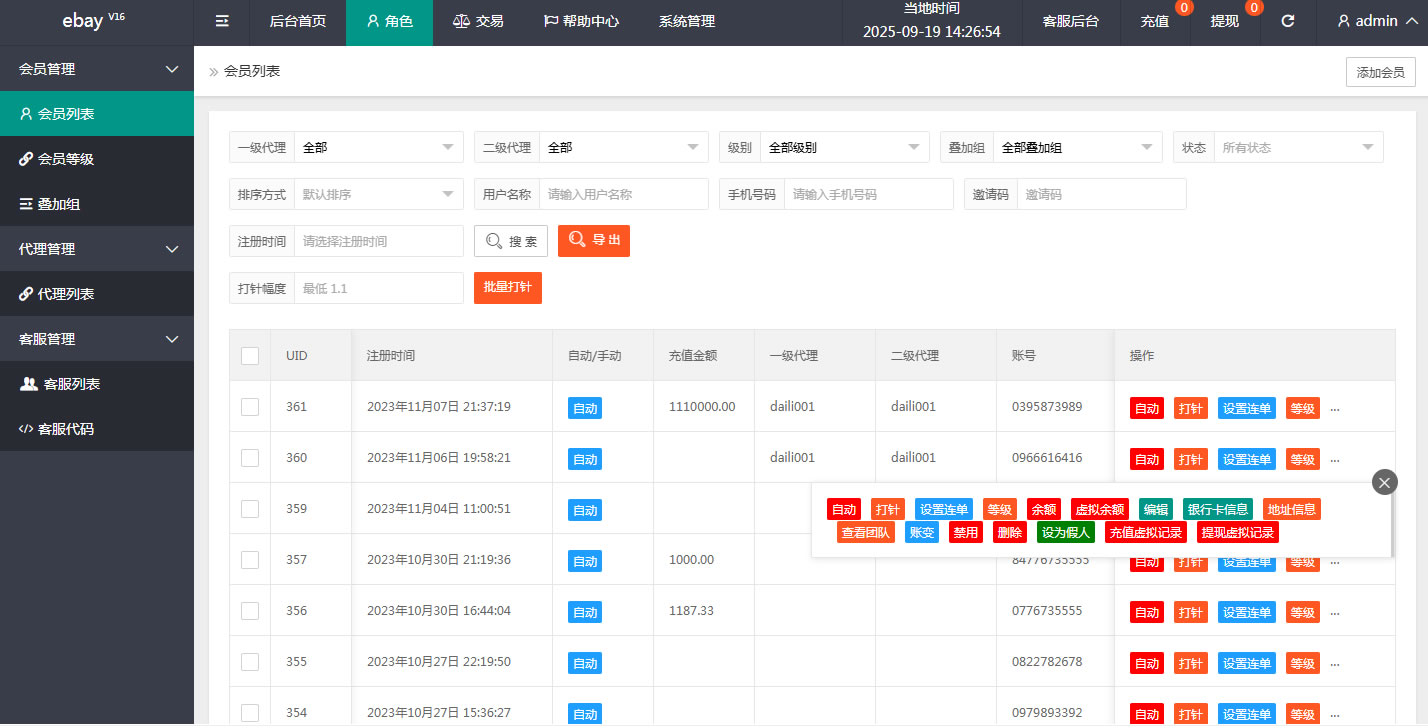Viewport: 1428px width, 728px height.
Task: Click 银行卡信息 in the action popup
Action: pos(1218,509)
